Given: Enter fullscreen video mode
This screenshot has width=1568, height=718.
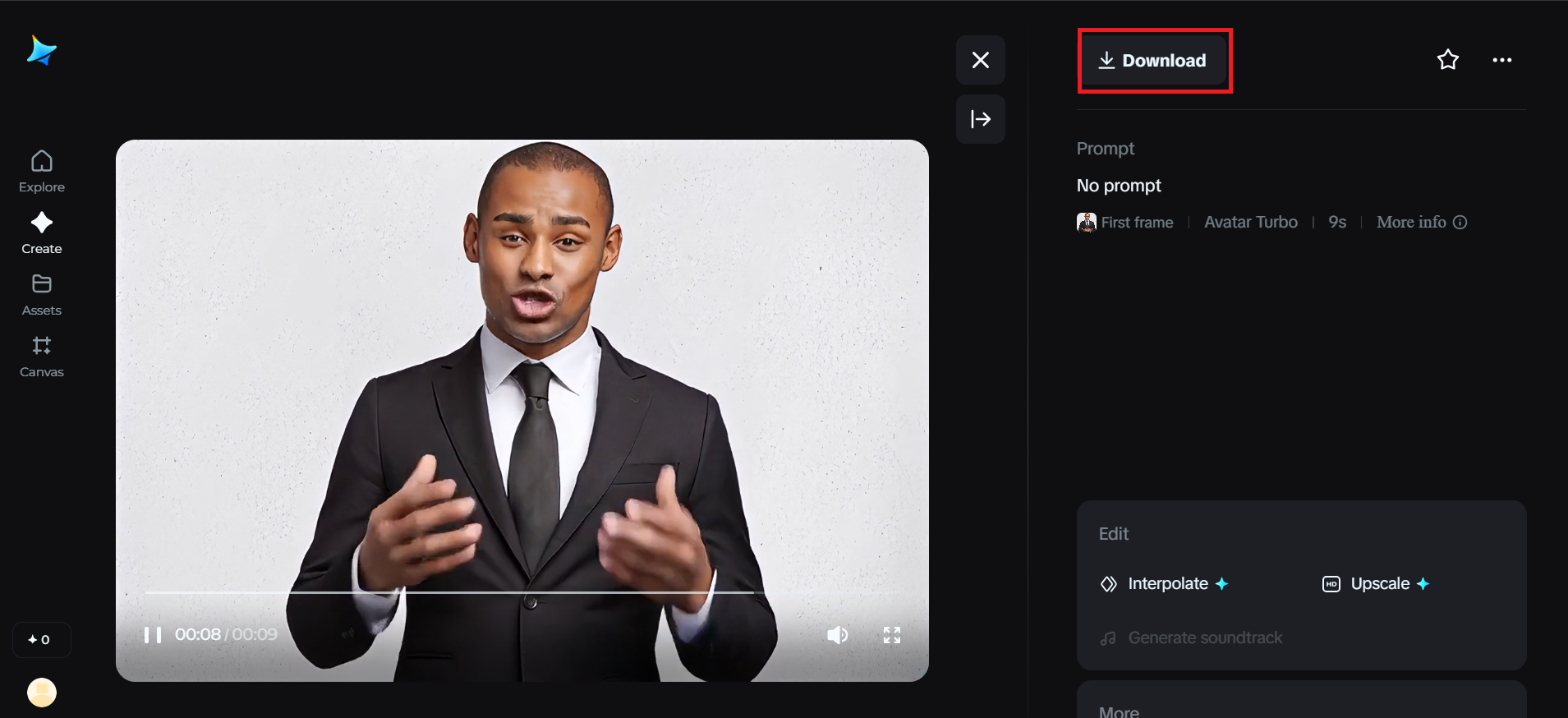Looking at the screenshot, I should point(892,635).
